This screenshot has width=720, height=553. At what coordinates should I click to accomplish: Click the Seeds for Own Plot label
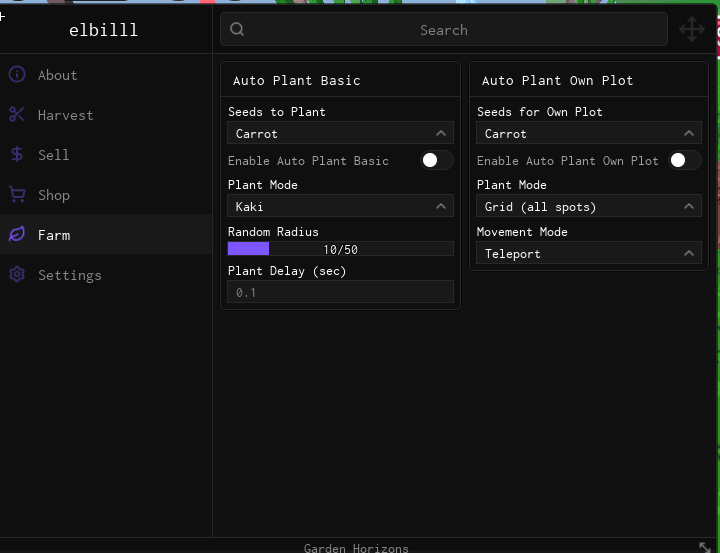point(540,112)
